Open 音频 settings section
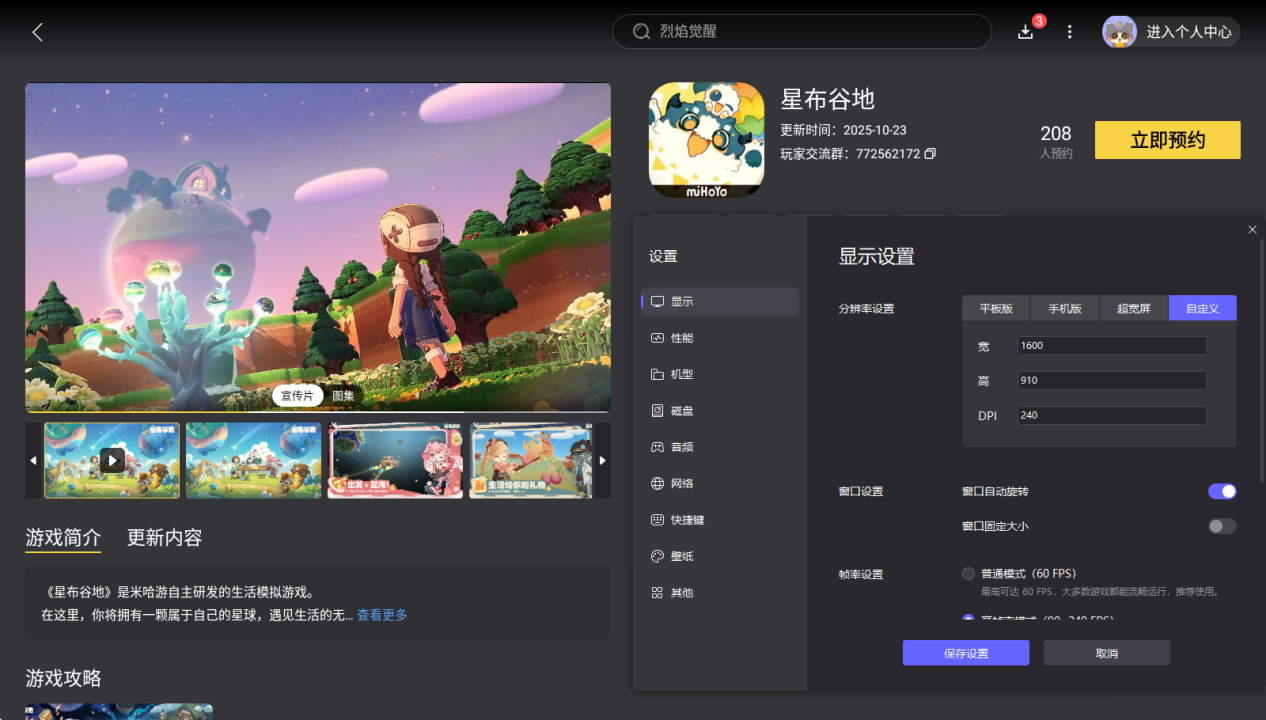 (720, 447)
